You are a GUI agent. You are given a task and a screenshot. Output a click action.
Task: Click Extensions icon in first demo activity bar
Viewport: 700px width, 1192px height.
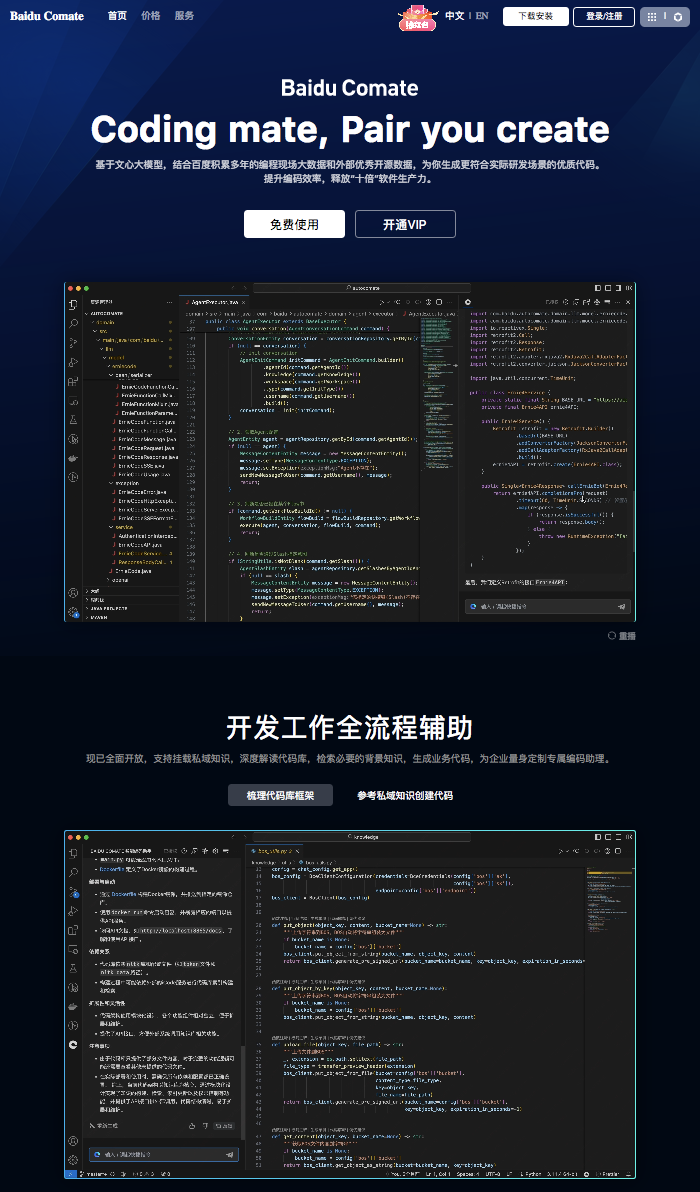point(74,382)
